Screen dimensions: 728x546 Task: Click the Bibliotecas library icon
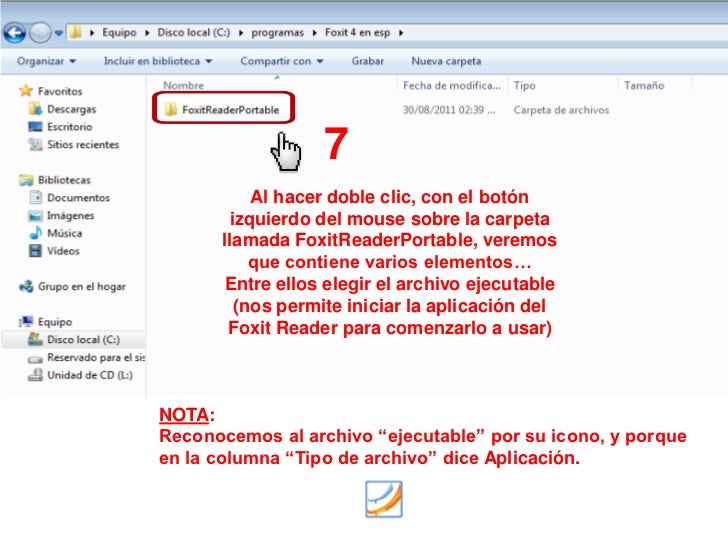(26, 180)
